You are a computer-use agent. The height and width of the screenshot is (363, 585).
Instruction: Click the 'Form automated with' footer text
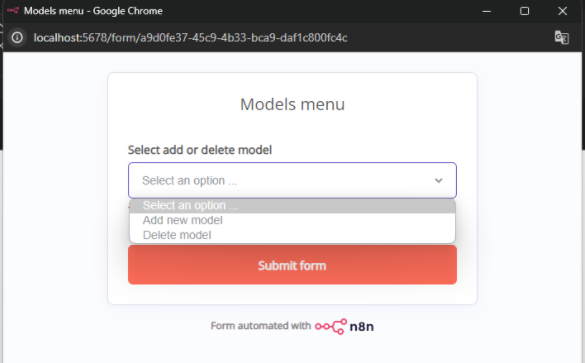point(260,326)
